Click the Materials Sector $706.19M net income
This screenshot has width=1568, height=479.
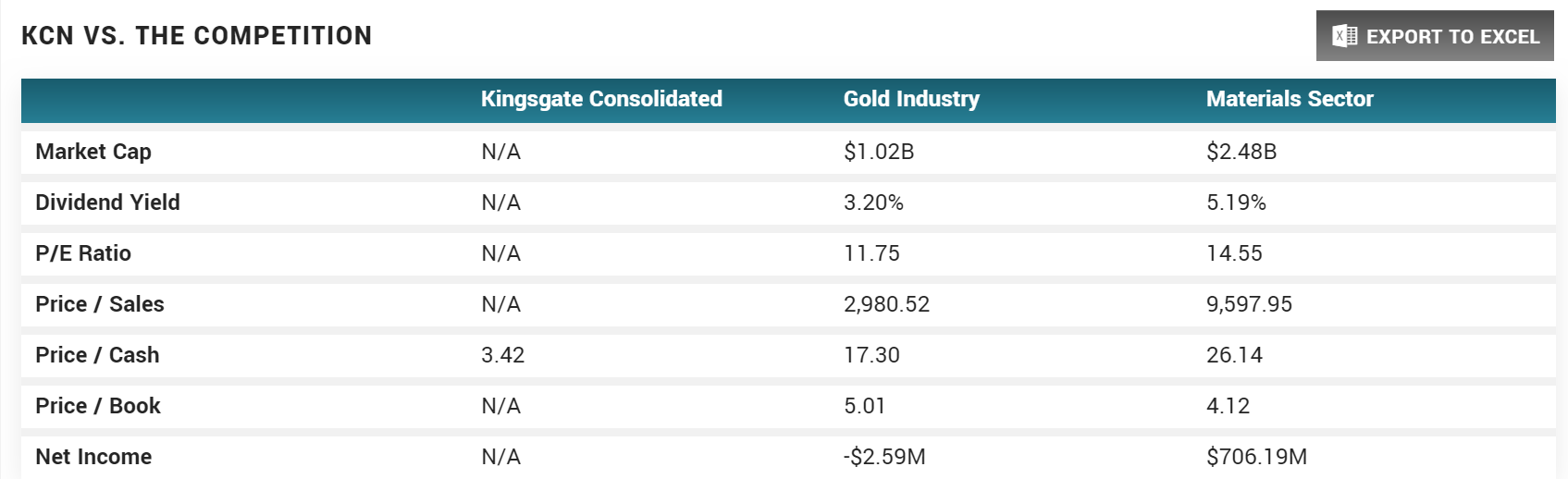pos(1256,457)
